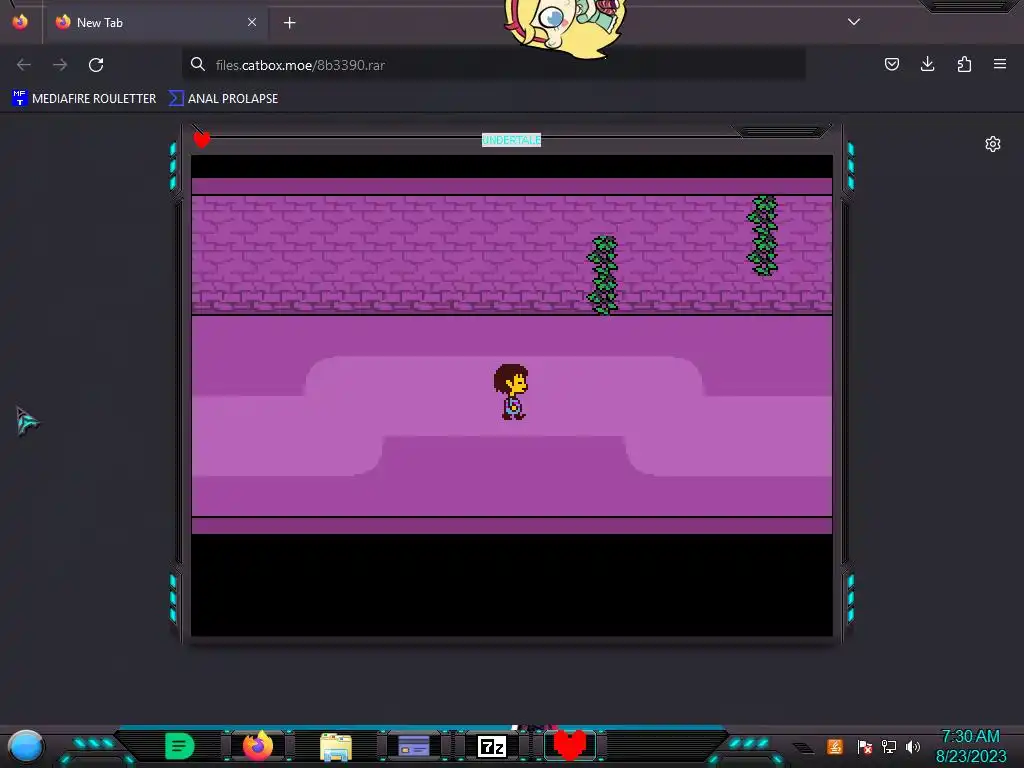Click the orange tray application icon
1024x768 pixels.
coord(835,746)
